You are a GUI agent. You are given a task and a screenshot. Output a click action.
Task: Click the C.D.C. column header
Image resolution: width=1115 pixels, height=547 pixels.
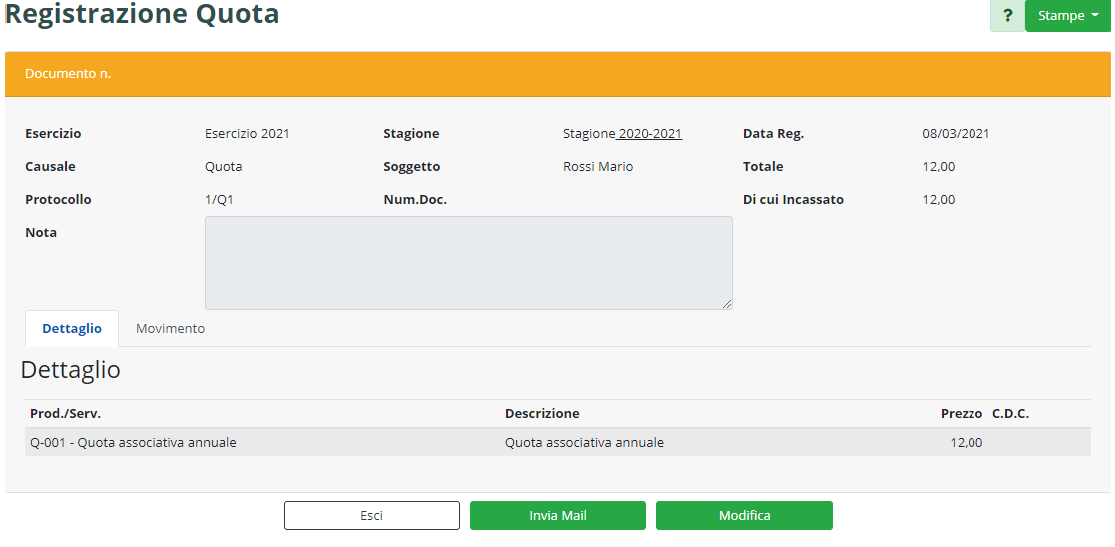pos(1010,413)
